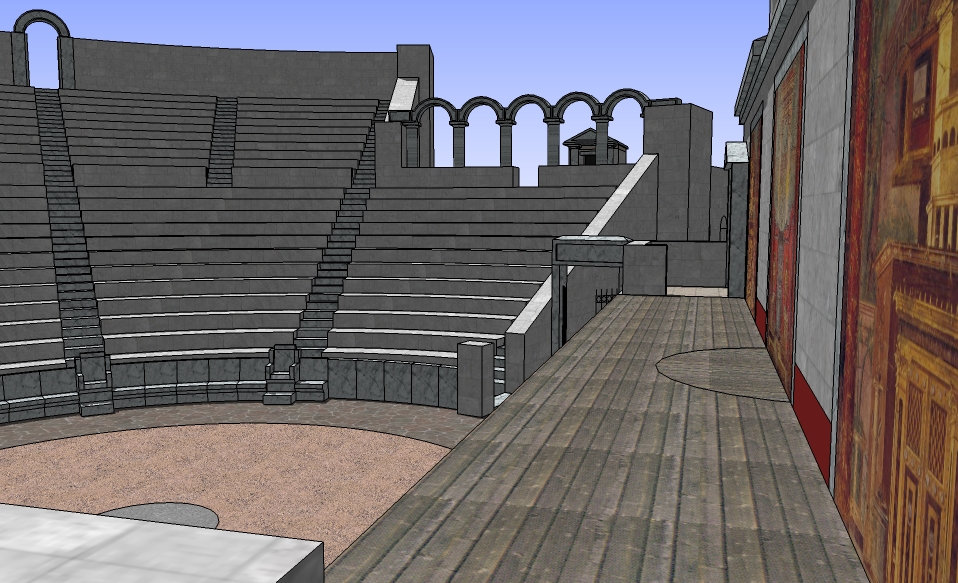Select the gray wall panel between frescoes
This screenshot has width=958, height=583.
pyautogui.click(x=823, y=200)
